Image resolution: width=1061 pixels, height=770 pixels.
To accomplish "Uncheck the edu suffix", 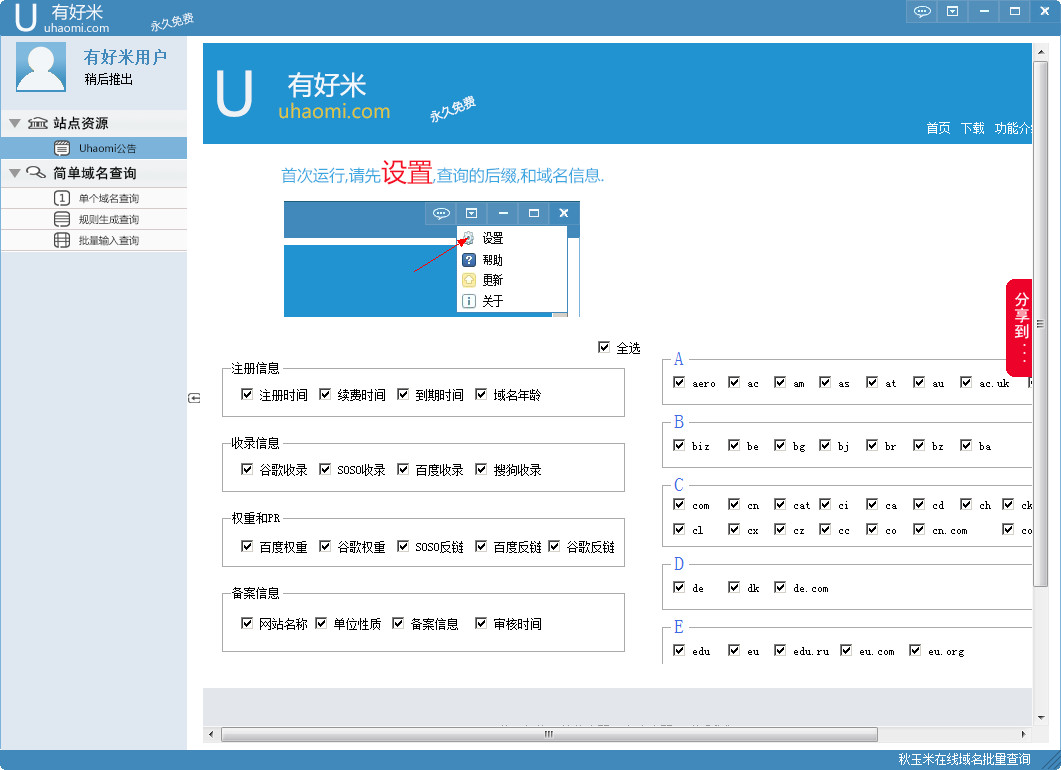I will coord(679,650).
